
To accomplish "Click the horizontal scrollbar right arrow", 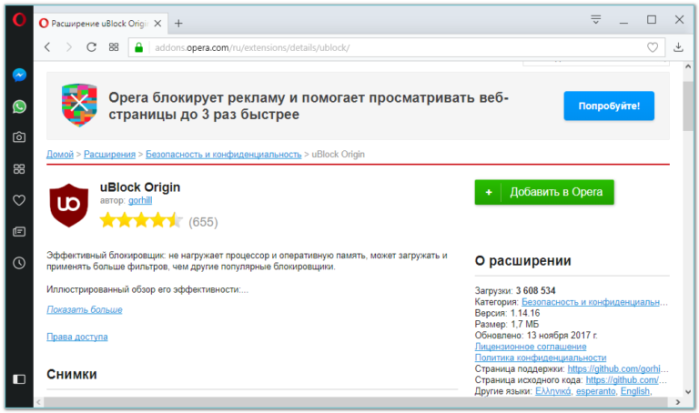I will (x=678, y=402).
